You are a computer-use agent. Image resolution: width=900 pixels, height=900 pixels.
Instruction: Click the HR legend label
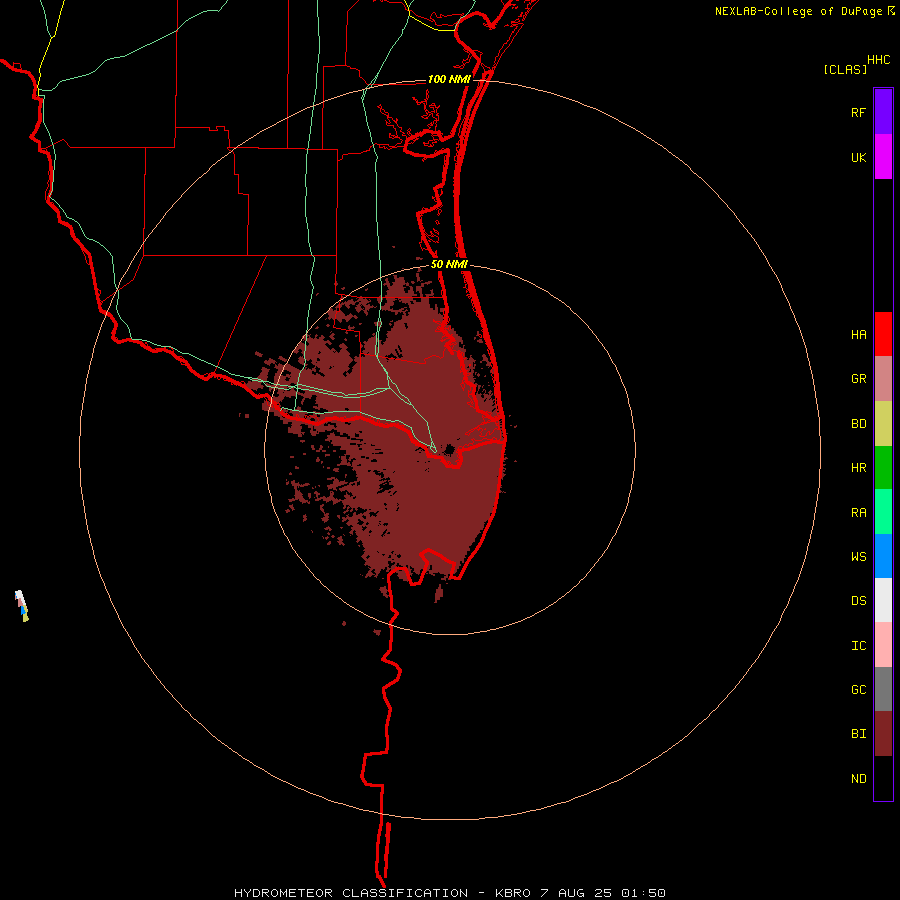[858, 468]
